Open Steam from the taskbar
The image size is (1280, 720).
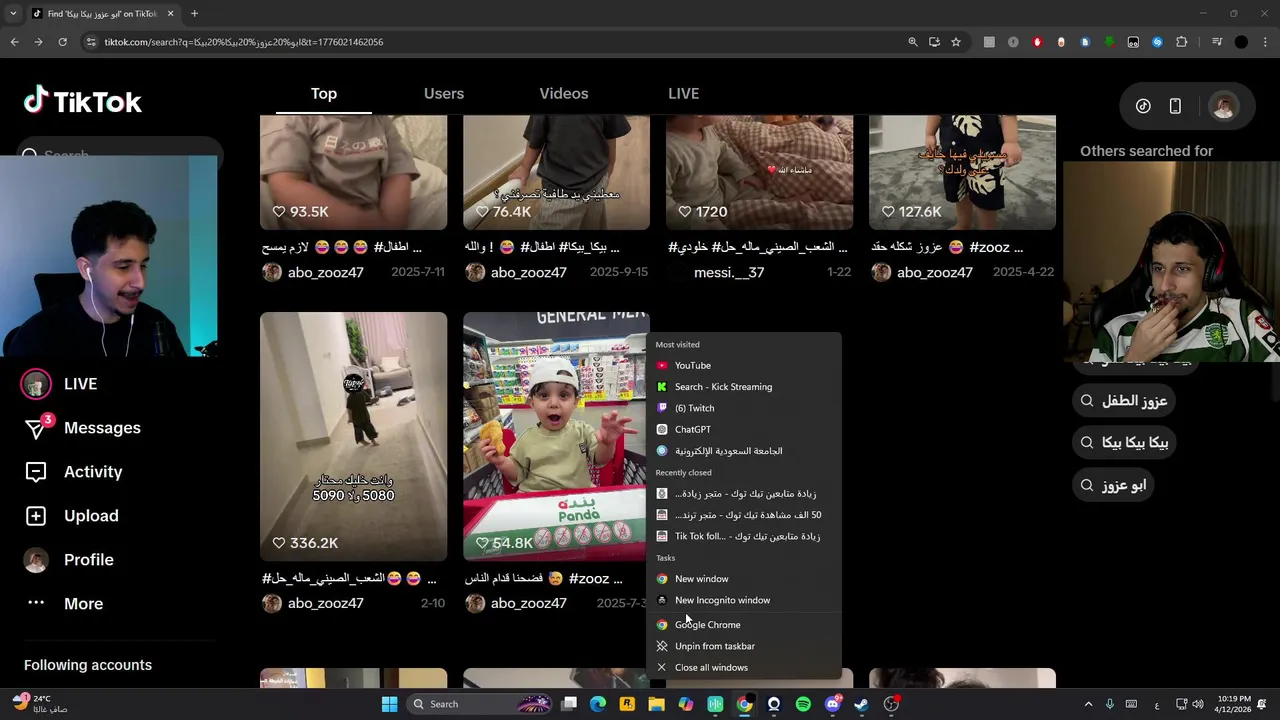[861, 704]
